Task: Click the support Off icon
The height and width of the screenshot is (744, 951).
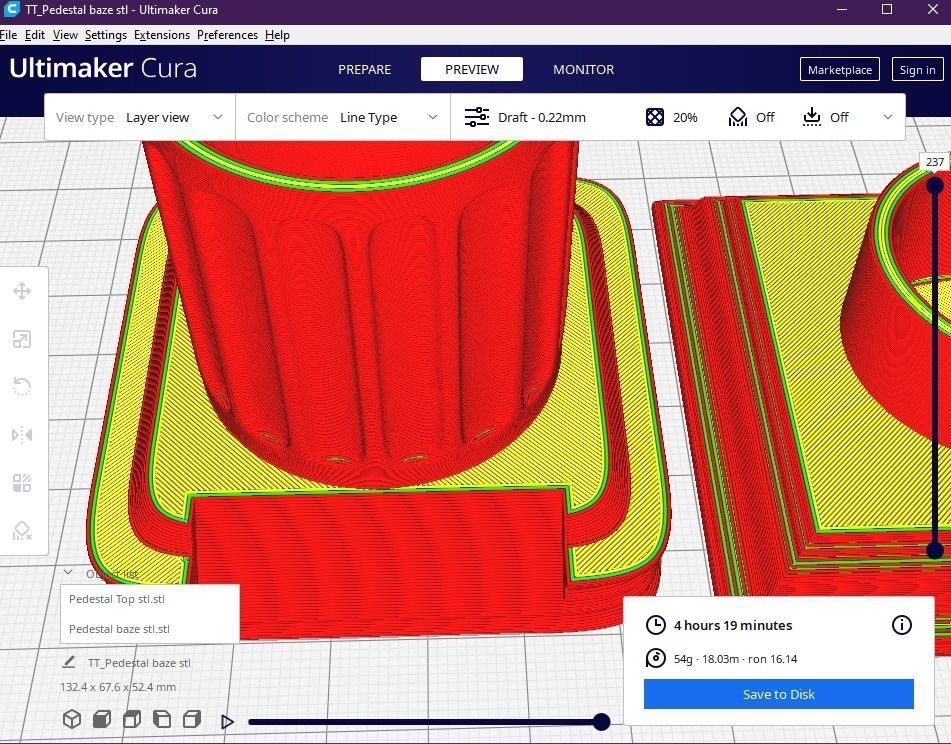Action: click(738, 117)
